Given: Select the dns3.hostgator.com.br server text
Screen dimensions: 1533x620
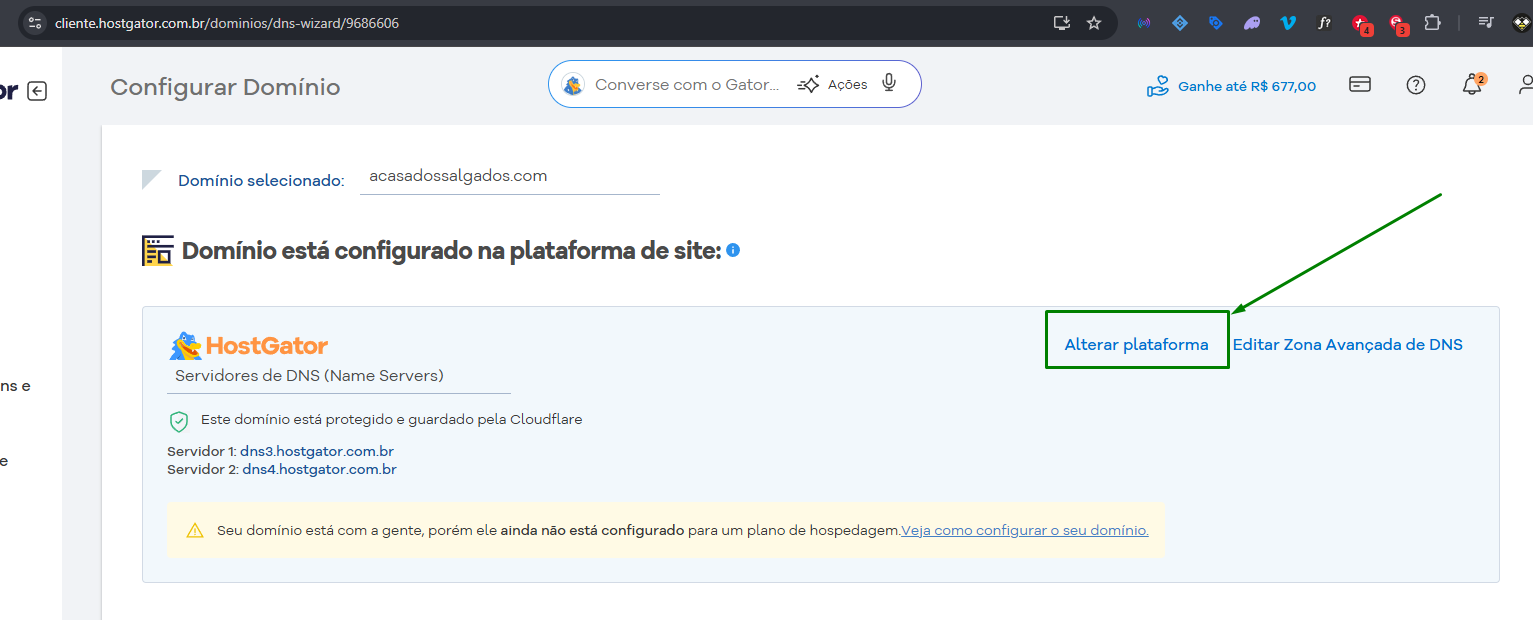Looking at the screenshot, I should (317, 451).
